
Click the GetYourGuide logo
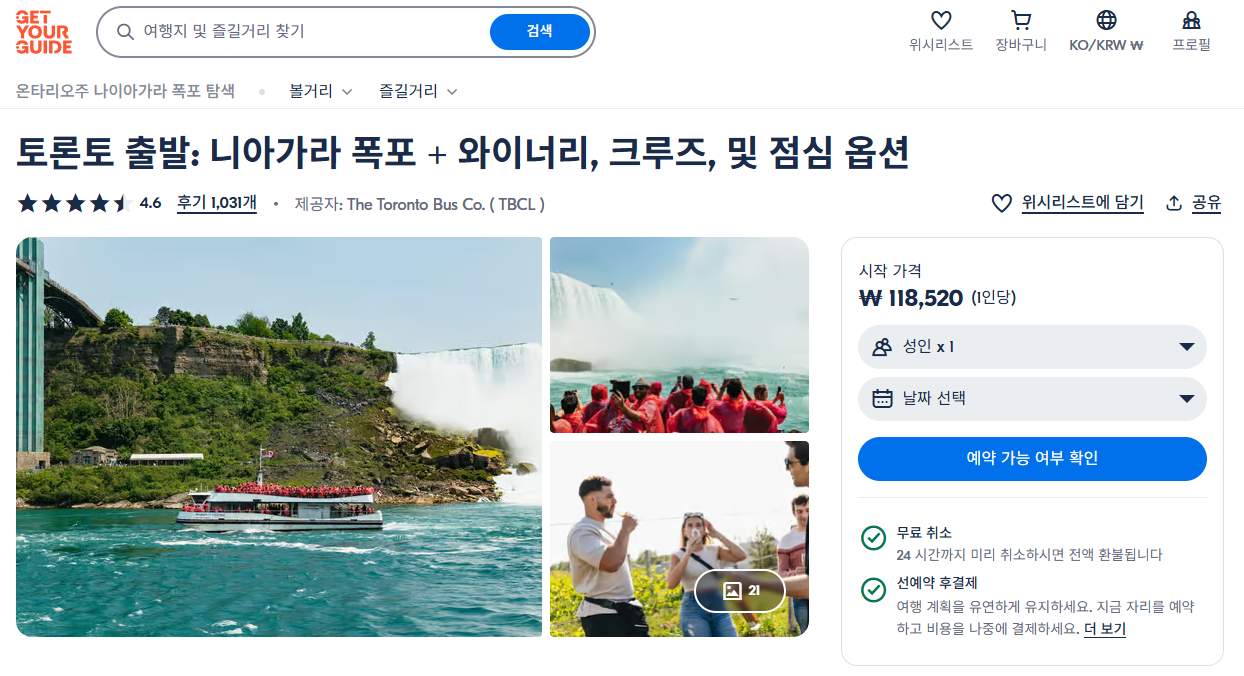pos(43,32)
